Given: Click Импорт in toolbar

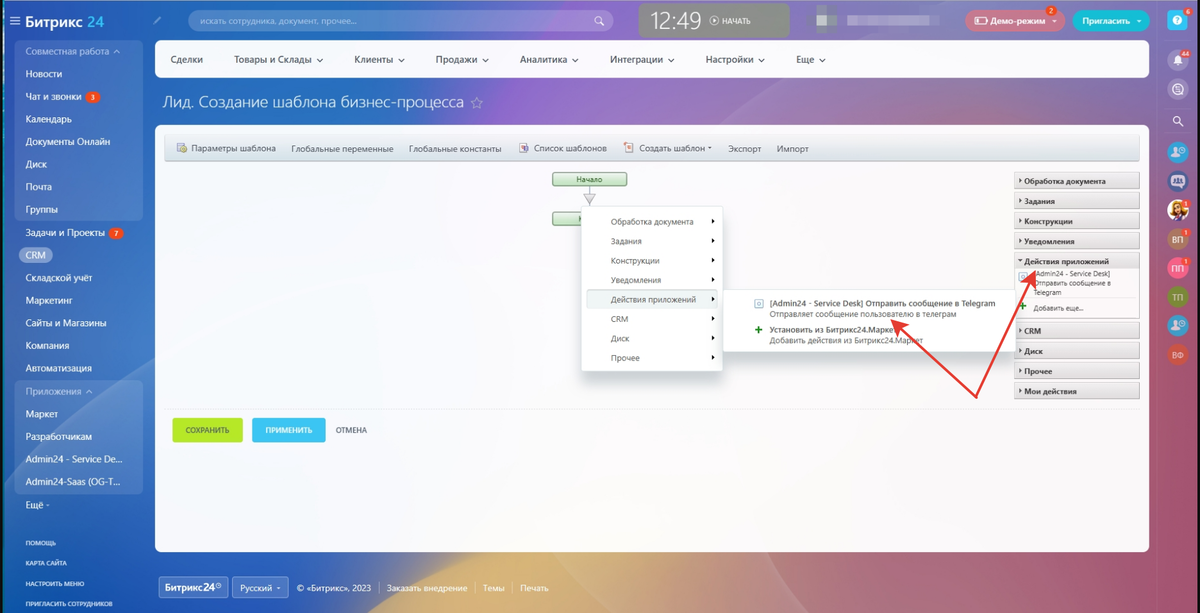Looking at the screenshot, I should coord(792,149).
